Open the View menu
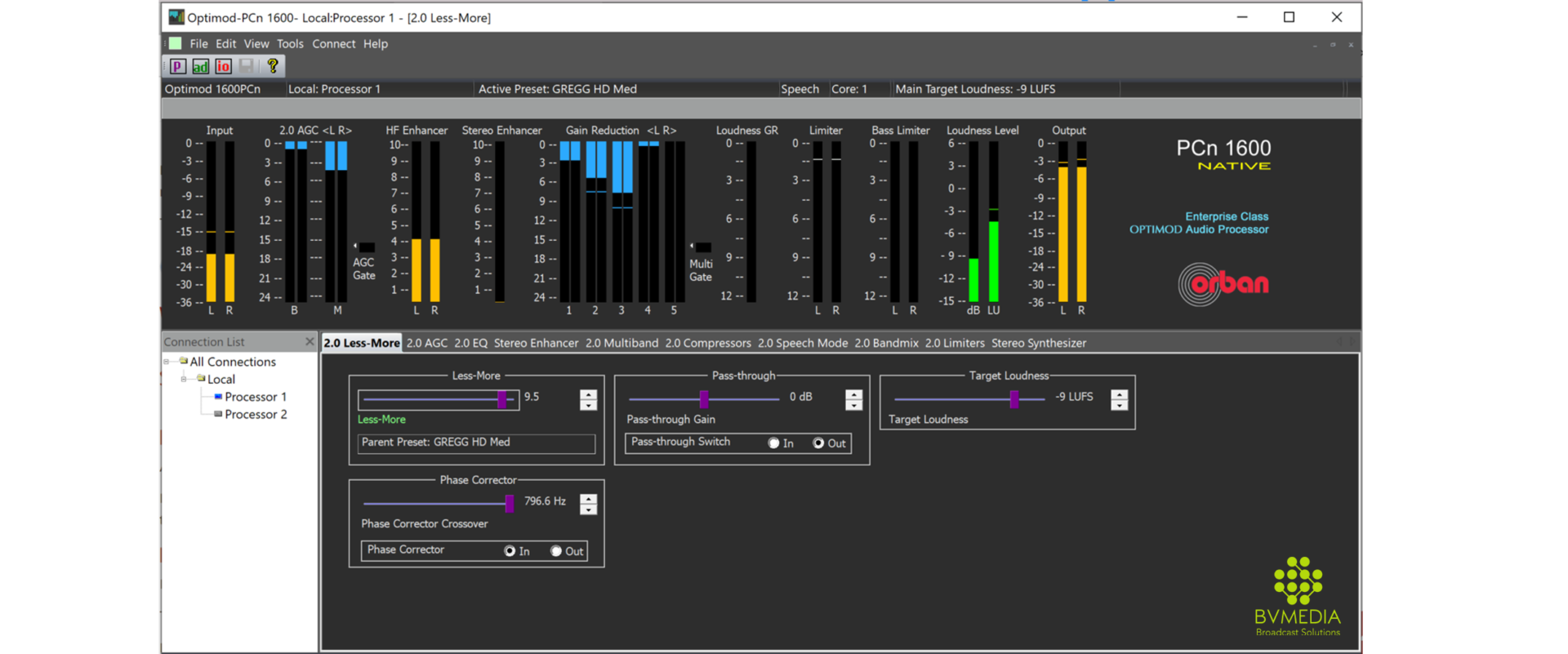Viewport: 1568px width, 654px height. [256, 43]
